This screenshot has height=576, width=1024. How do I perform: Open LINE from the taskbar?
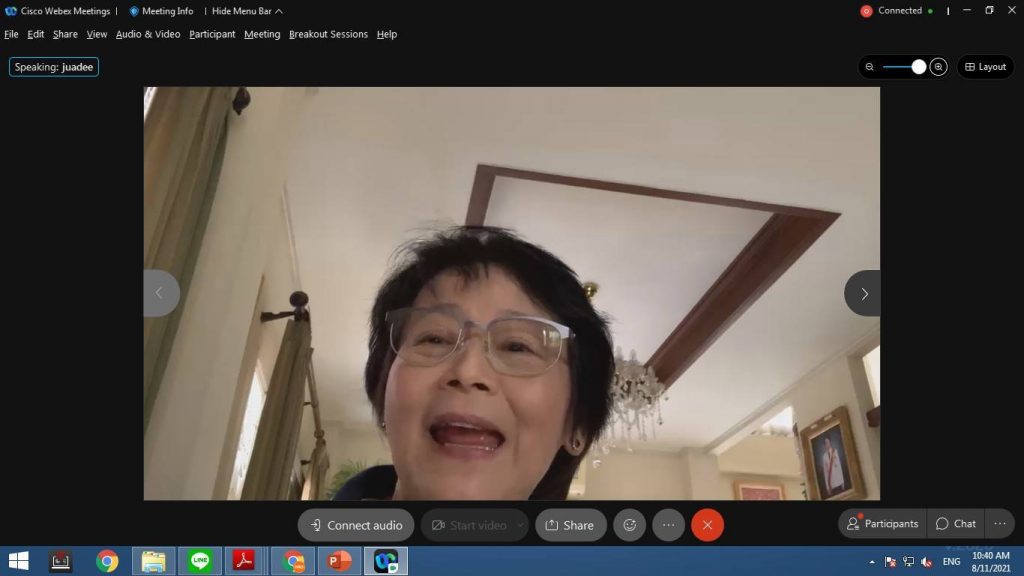pos(200,561)
